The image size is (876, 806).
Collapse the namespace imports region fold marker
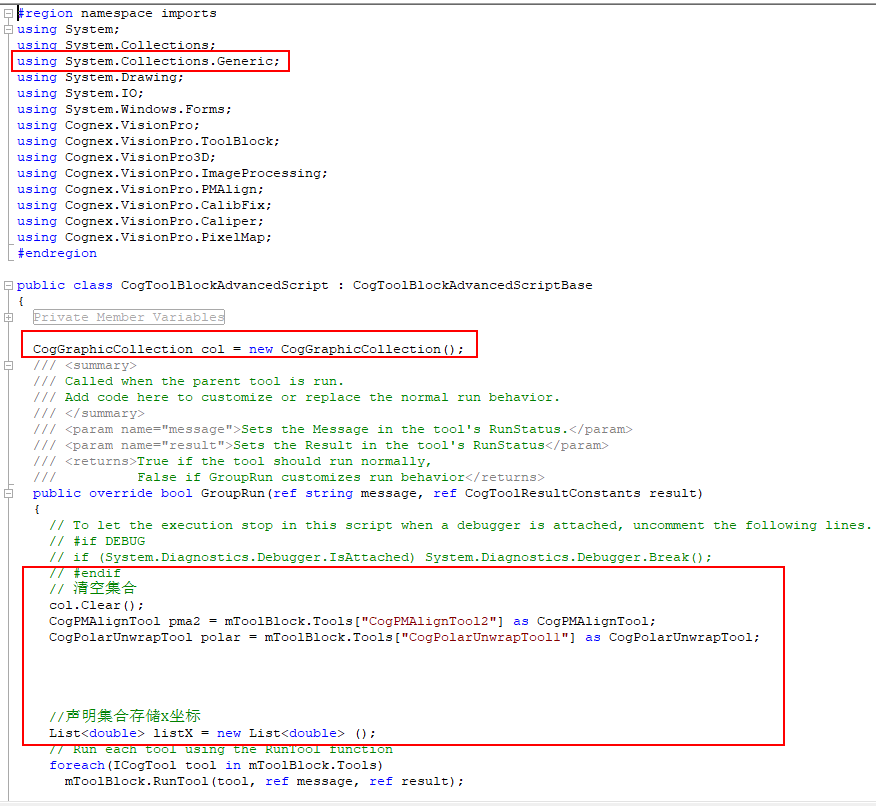[8, 13]
